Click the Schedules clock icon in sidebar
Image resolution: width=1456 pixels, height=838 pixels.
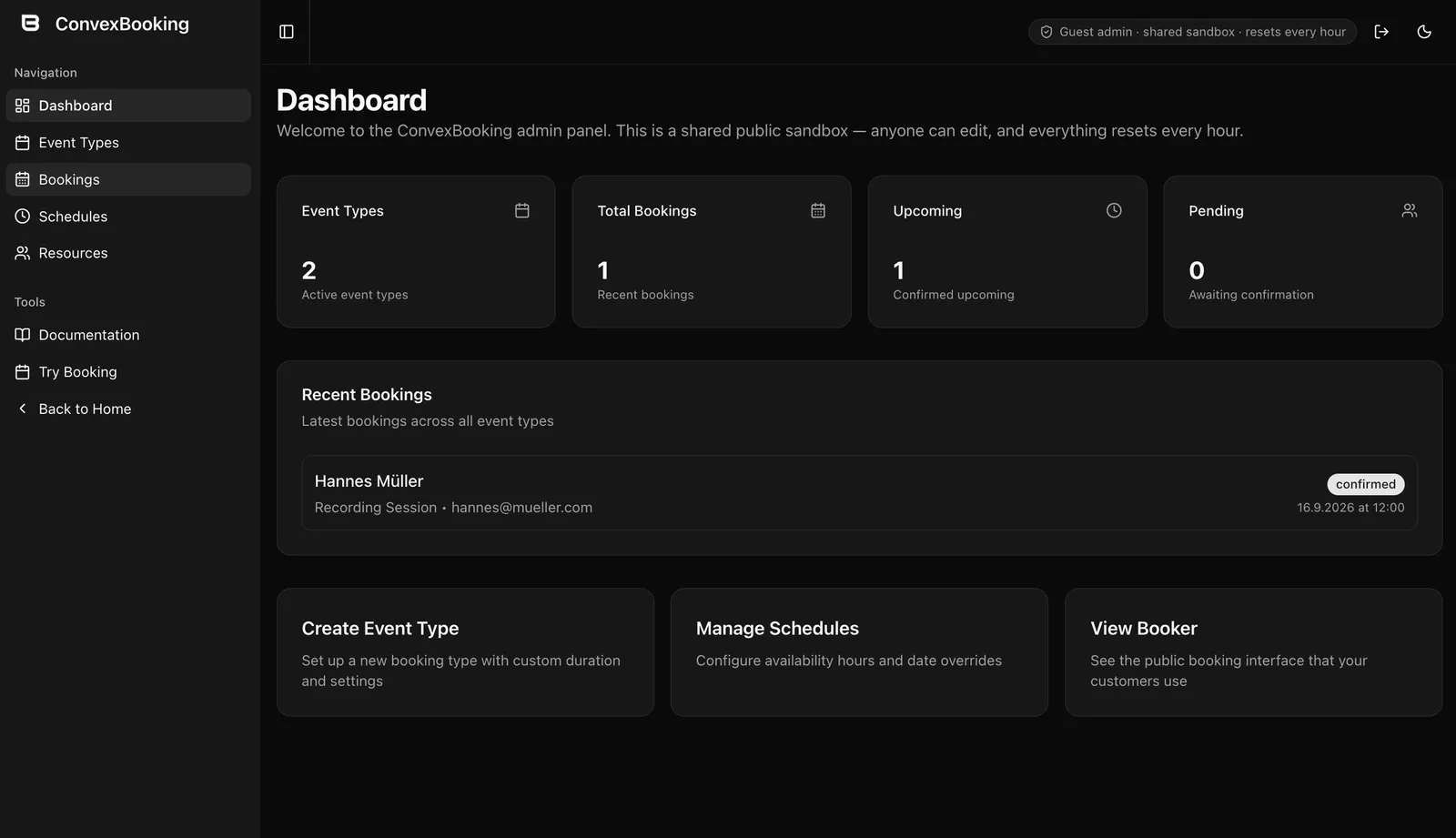[23, 217]
